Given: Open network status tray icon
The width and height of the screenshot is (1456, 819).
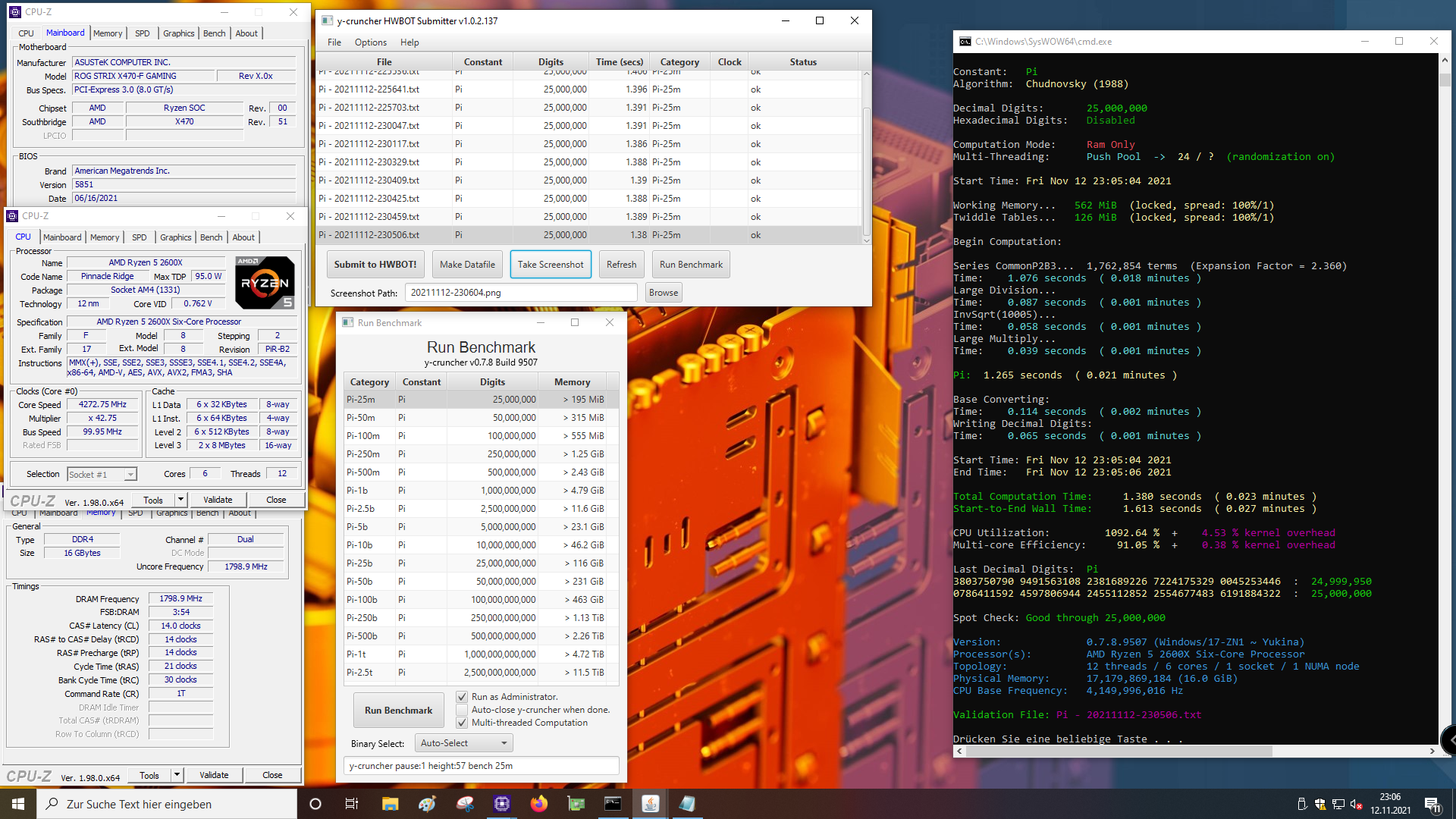Looking at the screenshot, I should (1338, 805).
